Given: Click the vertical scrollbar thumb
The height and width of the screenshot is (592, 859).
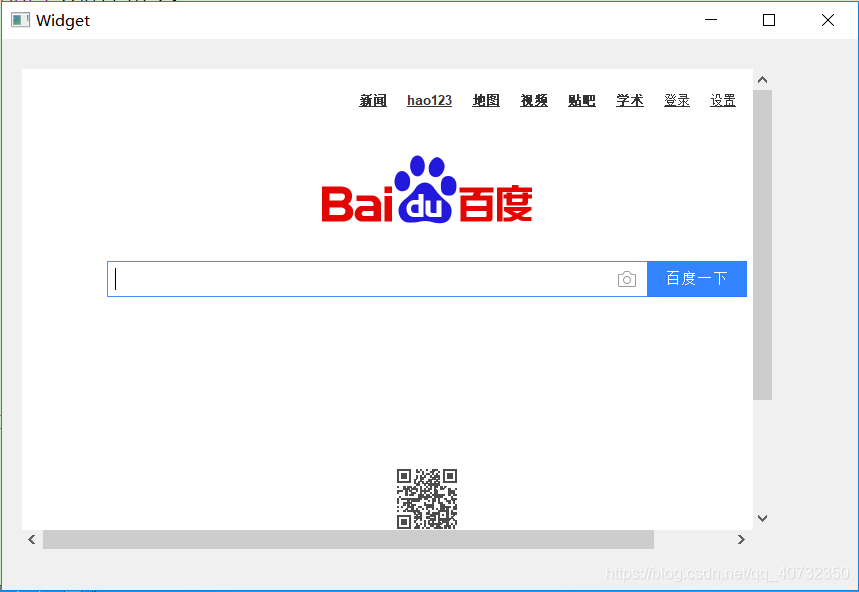Looking at the screenshot, I should [762, 245].
